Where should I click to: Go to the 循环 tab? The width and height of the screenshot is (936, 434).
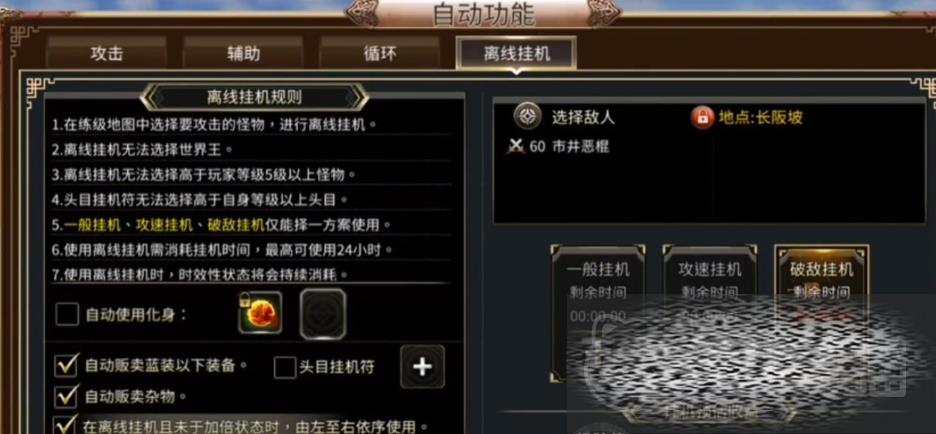coord(380,53)
